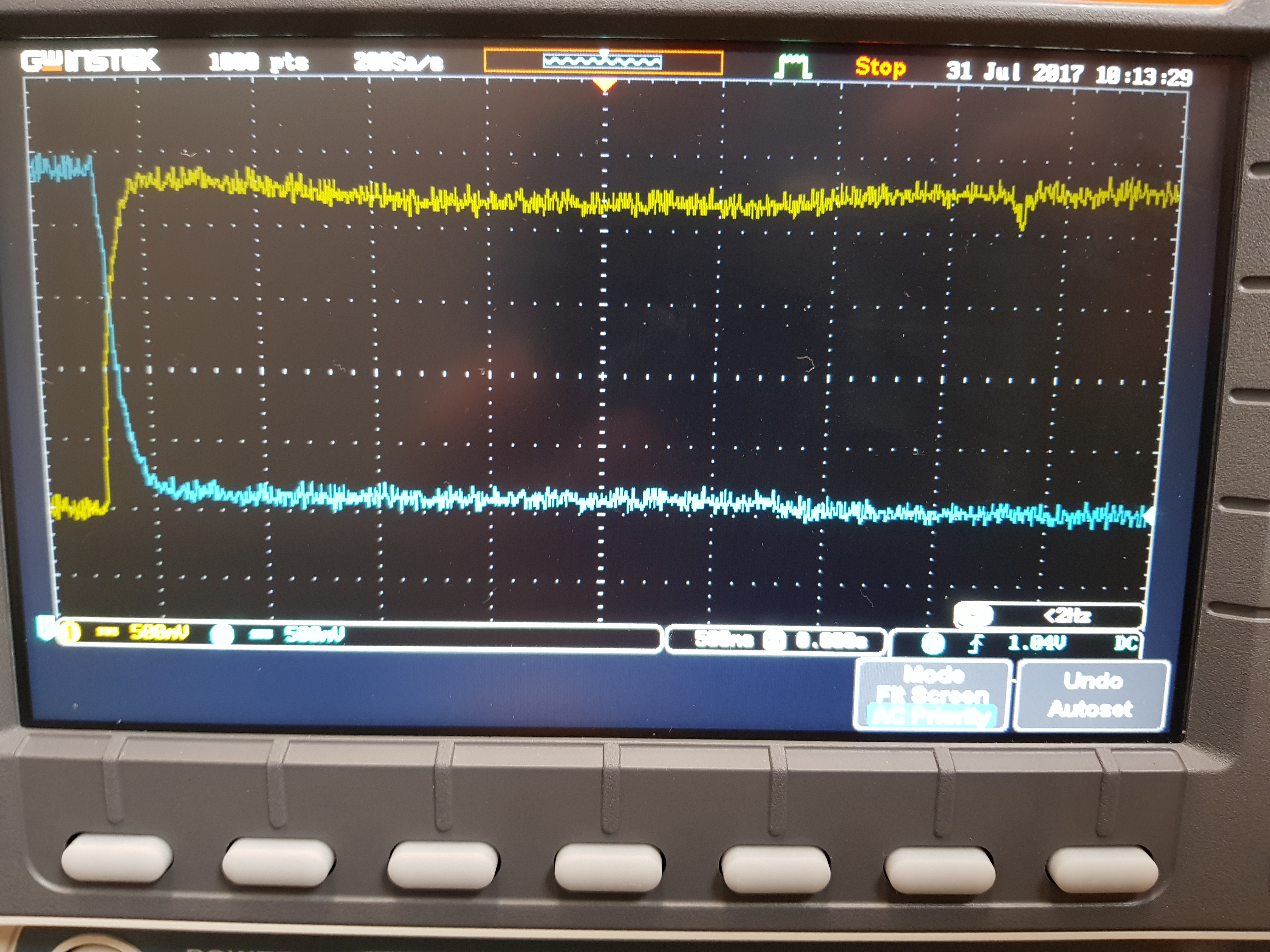Click the channel 1 '500mV' scale readout
The height and width of the screenshot is (952, 1270).
[x=159, y=632]
